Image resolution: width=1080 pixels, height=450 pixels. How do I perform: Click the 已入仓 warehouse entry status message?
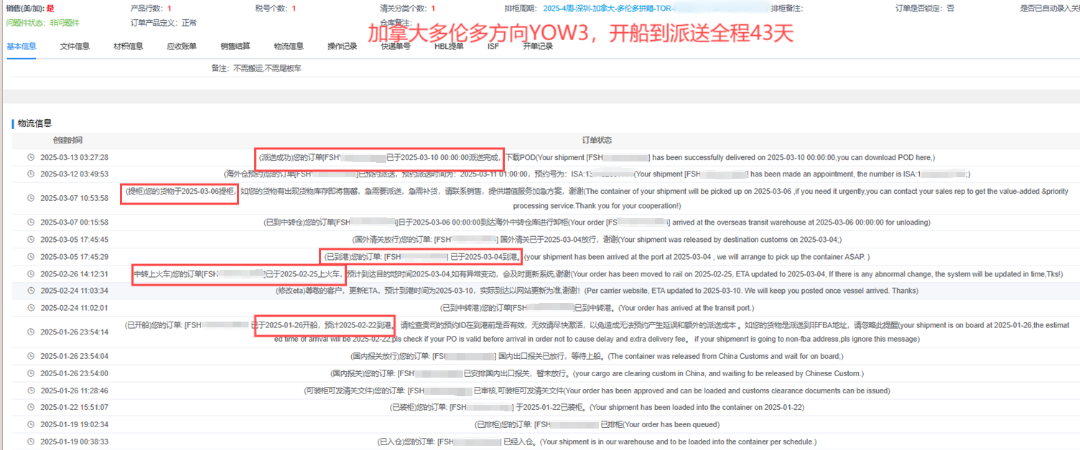point(596,441)
